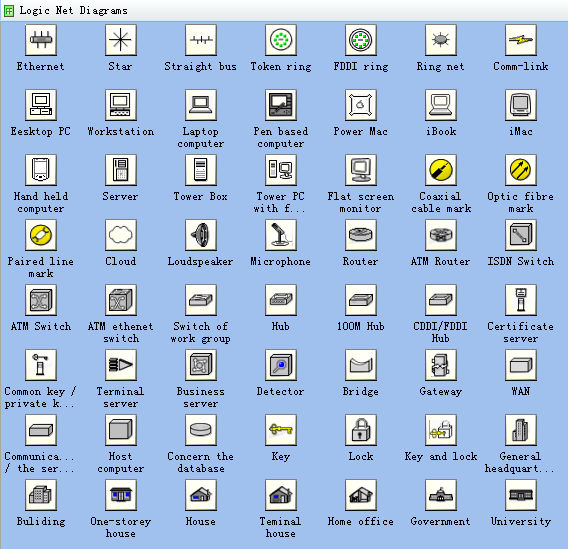Select the Ring net icon
568x549 pixels.
pos(441,40)
